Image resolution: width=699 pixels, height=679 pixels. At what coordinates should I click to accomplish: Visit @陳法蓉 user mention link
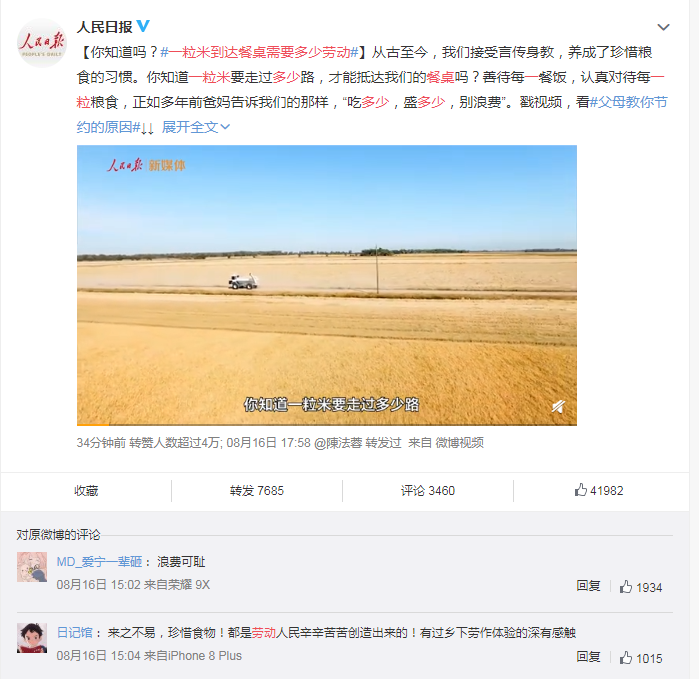338,443
